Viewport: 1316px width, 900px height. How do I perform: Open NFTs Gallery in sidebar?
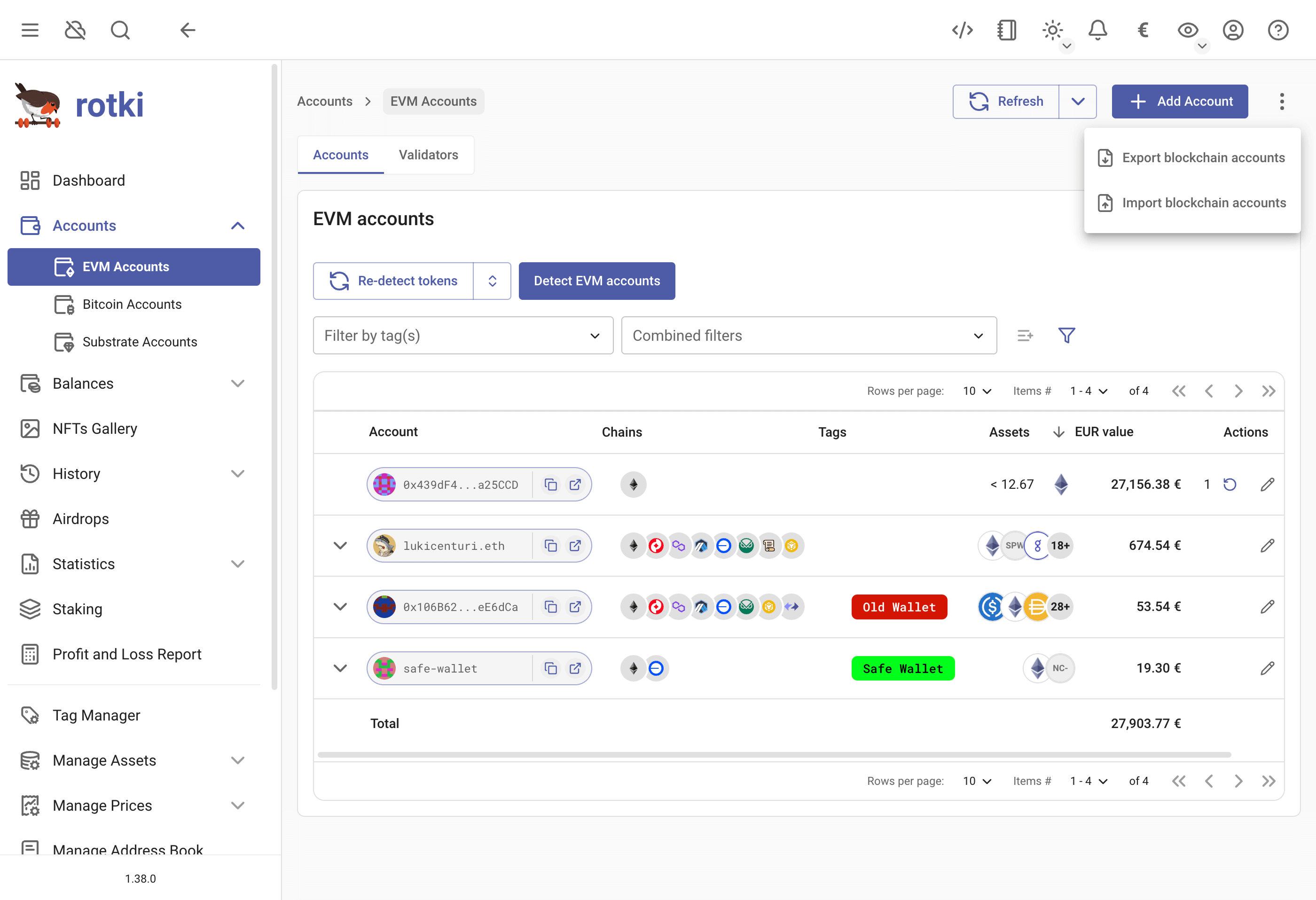[133, 428]
